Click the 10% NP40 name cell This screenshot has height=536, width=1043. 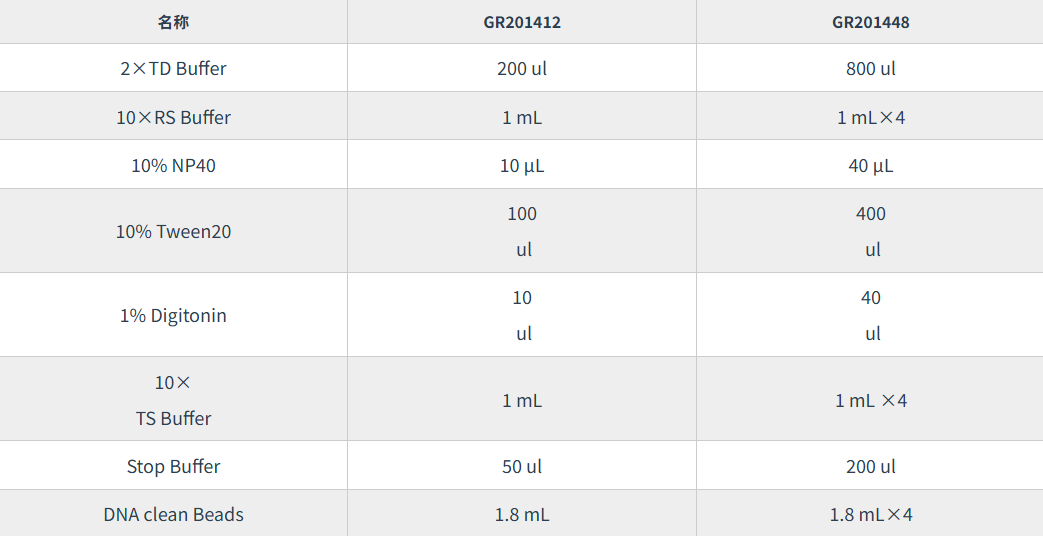[x=173, y=165]
